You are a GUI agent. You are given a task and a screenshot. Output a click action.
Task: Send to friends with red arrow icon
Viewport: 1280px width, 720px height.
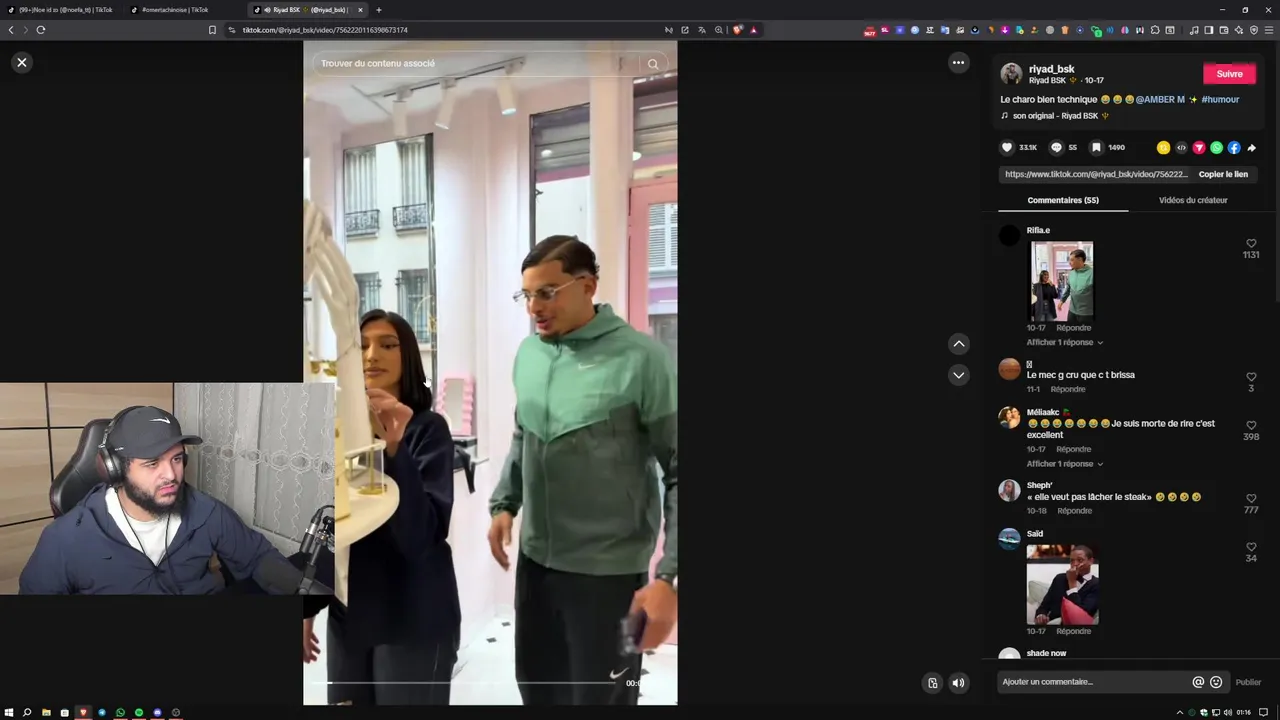pos(1199,147)
